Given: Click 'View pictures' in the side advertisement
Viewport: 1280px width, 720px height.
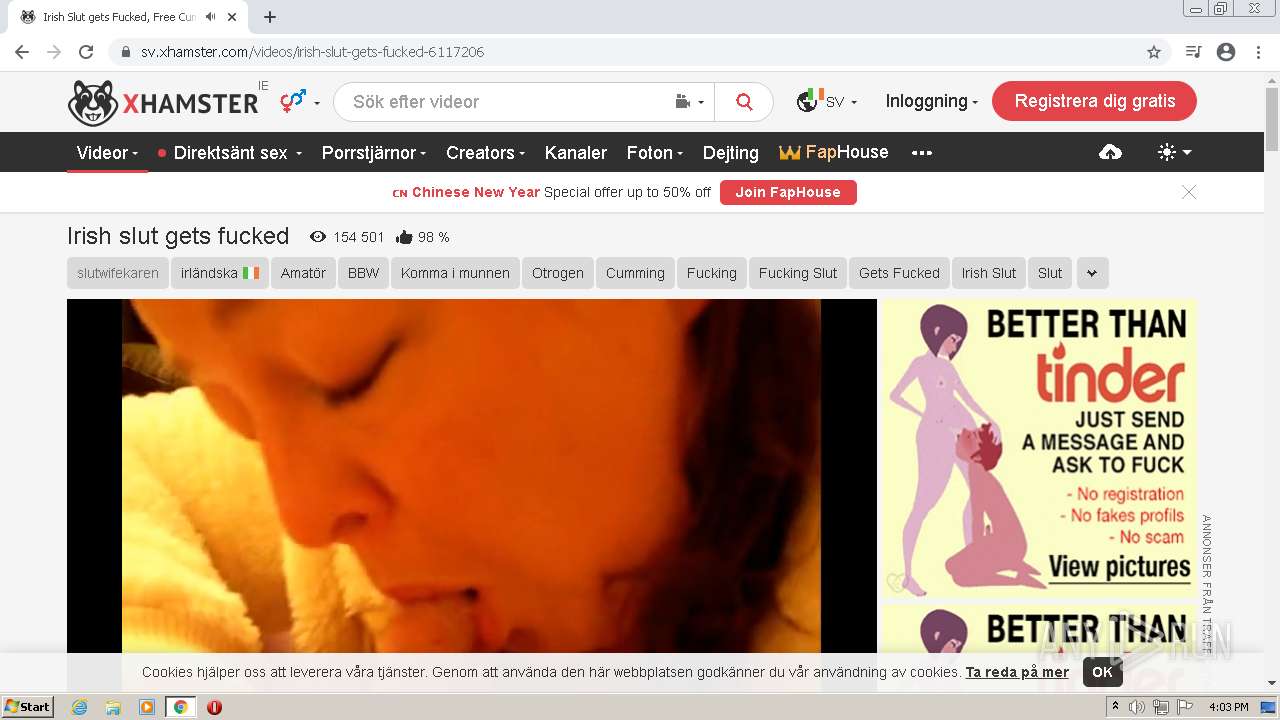Looking at the screenshot, I should tap(1119, 567).
